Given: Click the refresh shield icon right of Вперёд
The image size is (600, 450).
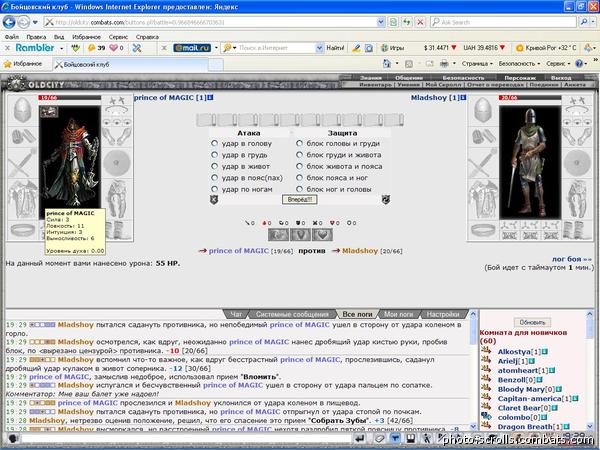Looking at the screenshot, I should click(x=386, y=199).
